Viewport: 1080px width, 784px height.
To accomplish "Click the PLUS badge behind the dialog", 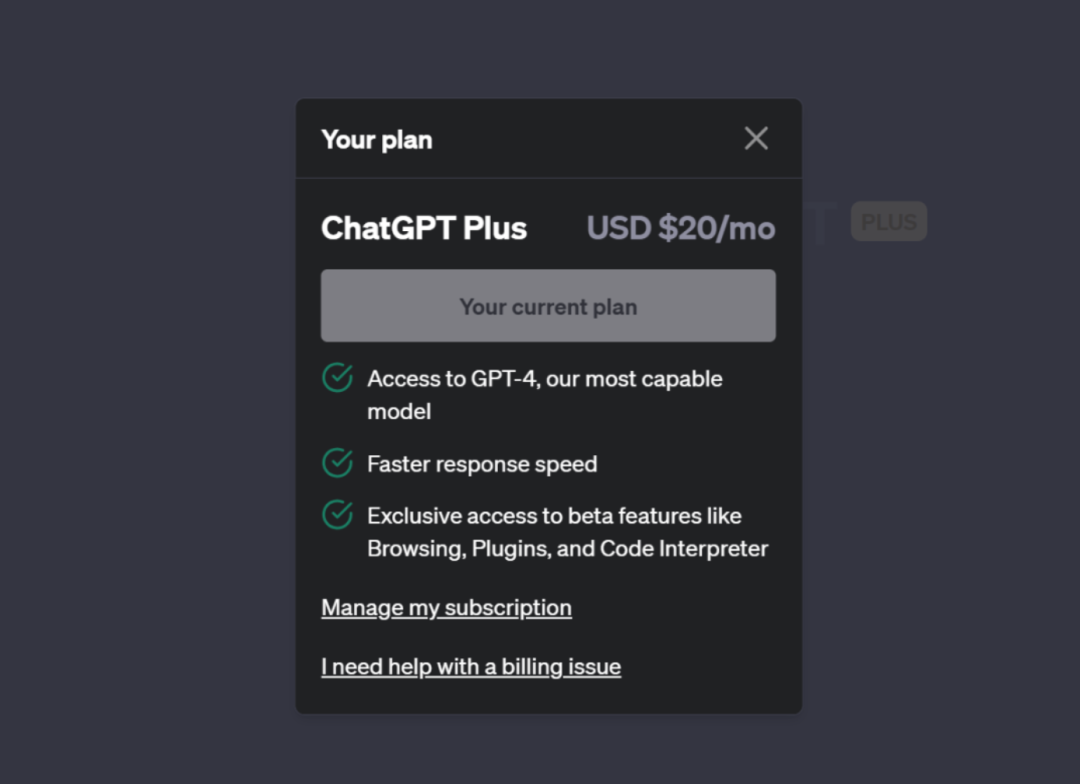I will (889, 222).
